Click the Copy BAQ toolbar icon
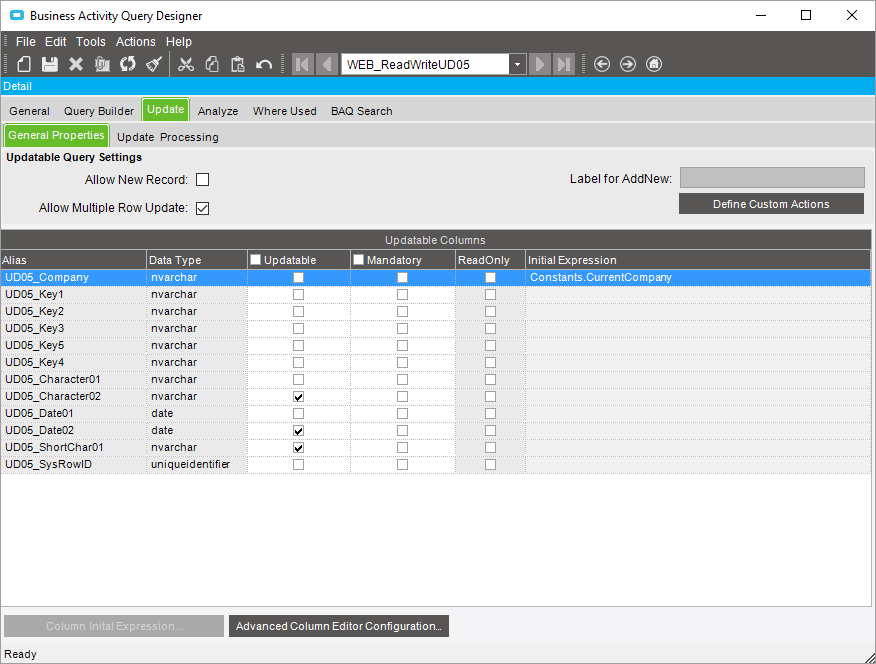The width and height of the screenshot is (876, 664). [x=102, y=64]
